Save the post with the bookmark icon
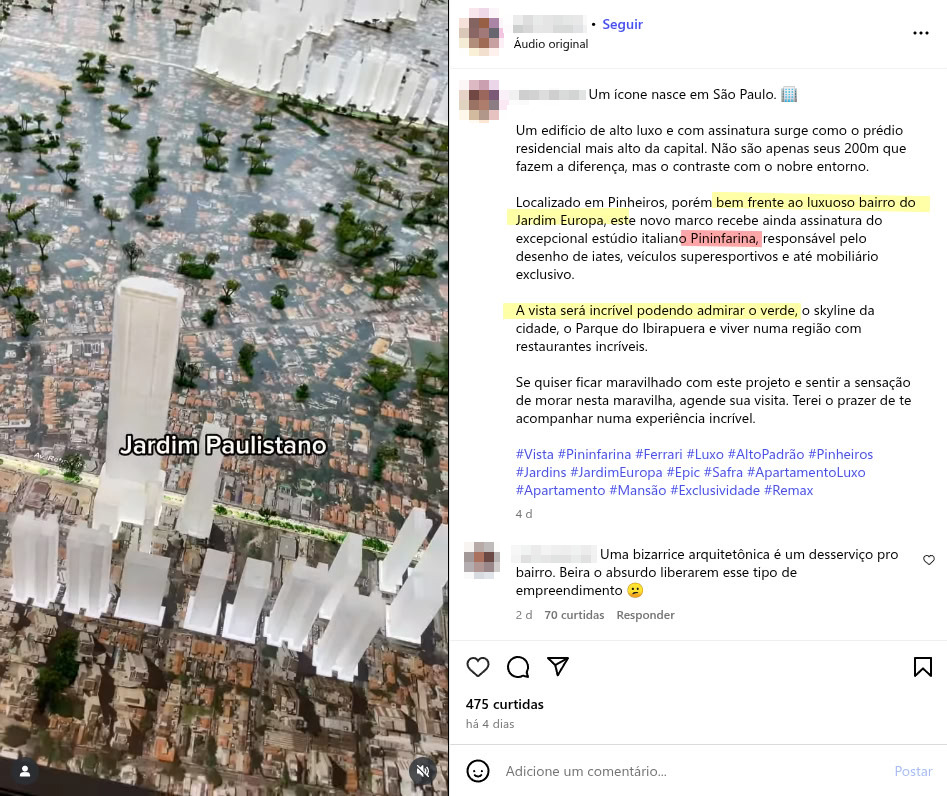Screen dimensions: 947x796 tap(923, 667)
